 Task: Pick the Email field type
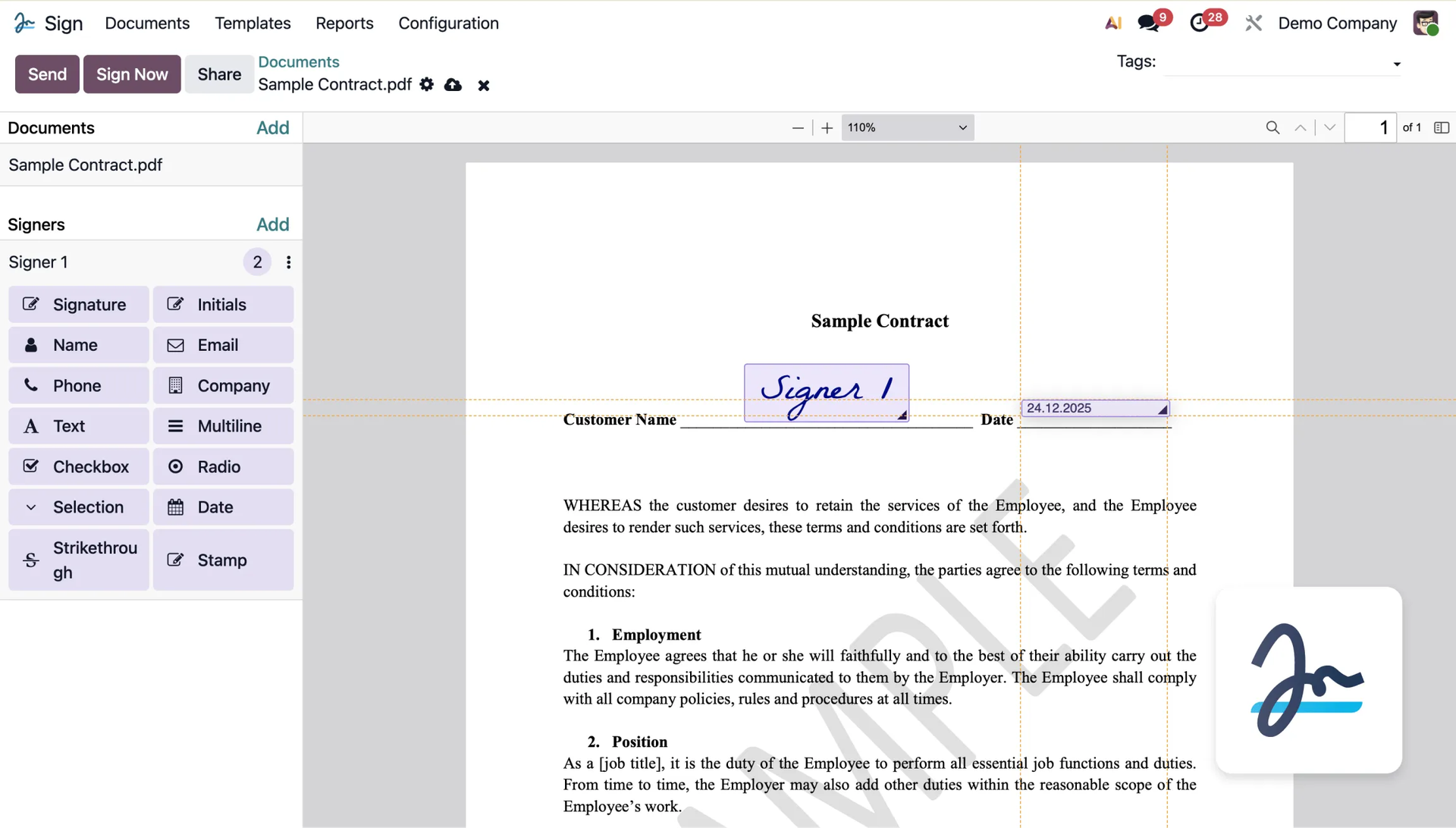pyautogui.click(x=223, y=345)
